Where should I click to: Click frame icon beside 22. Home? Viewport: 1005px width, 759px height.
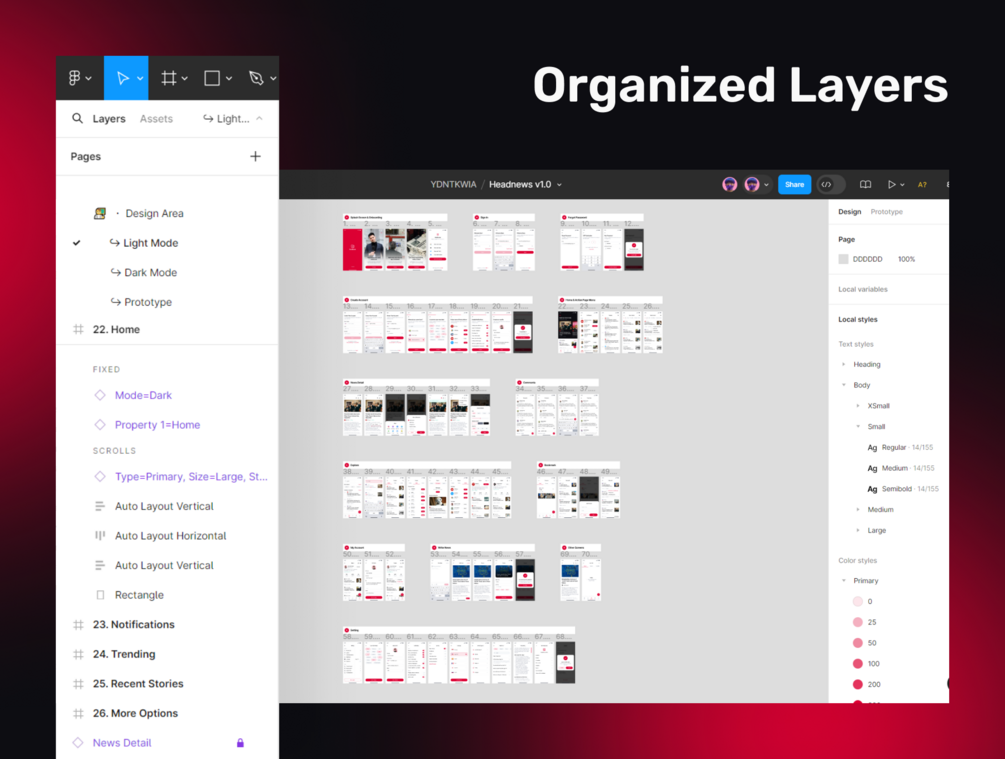pyautogui.click(x=78, y=329)
